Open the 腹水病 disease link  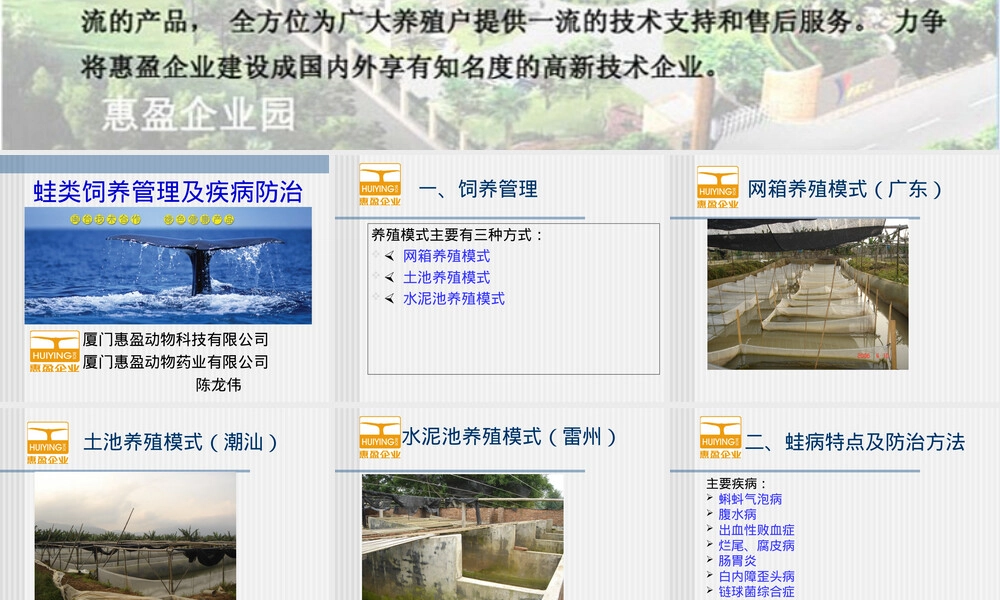pyautogui.click(x=737, y=515)
